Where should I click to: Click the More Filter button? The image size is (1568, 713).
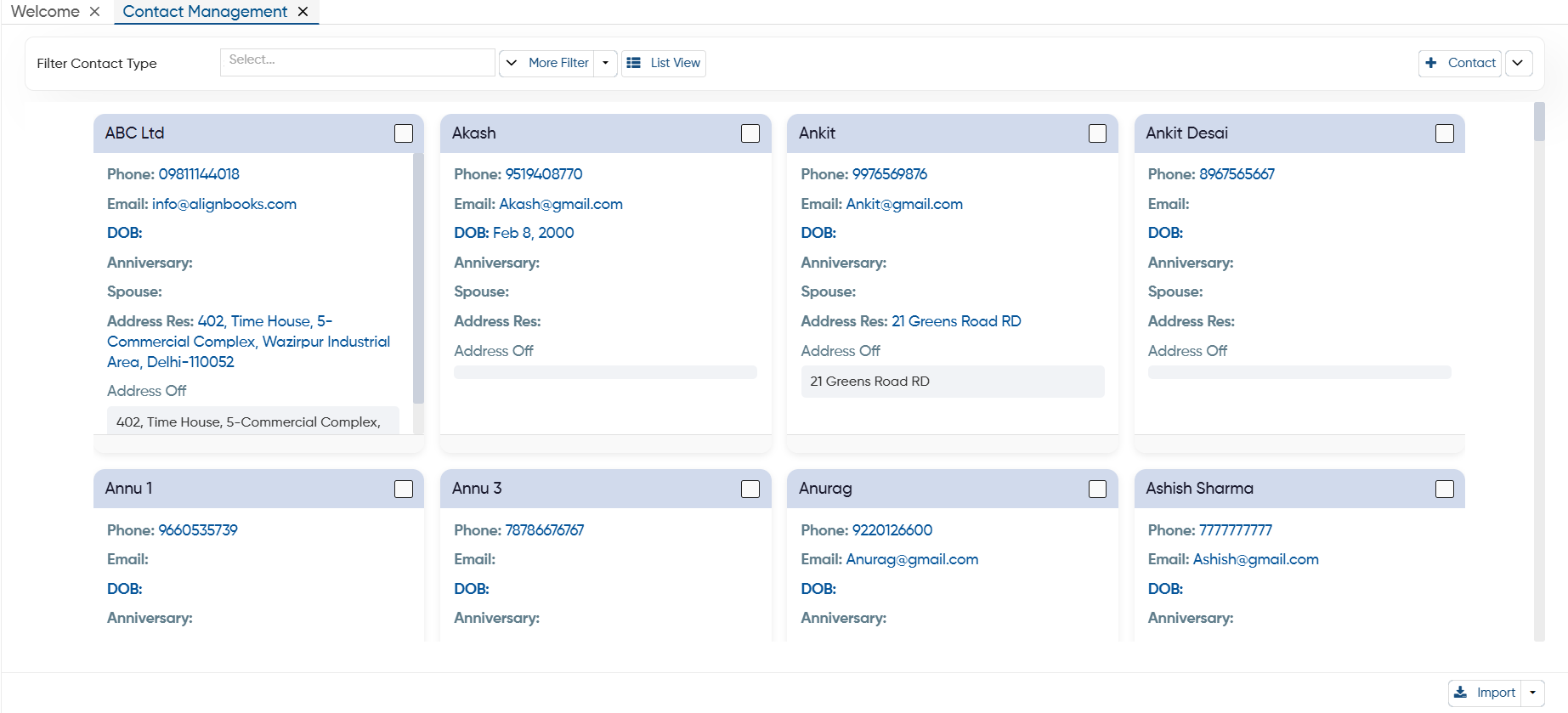546,63
